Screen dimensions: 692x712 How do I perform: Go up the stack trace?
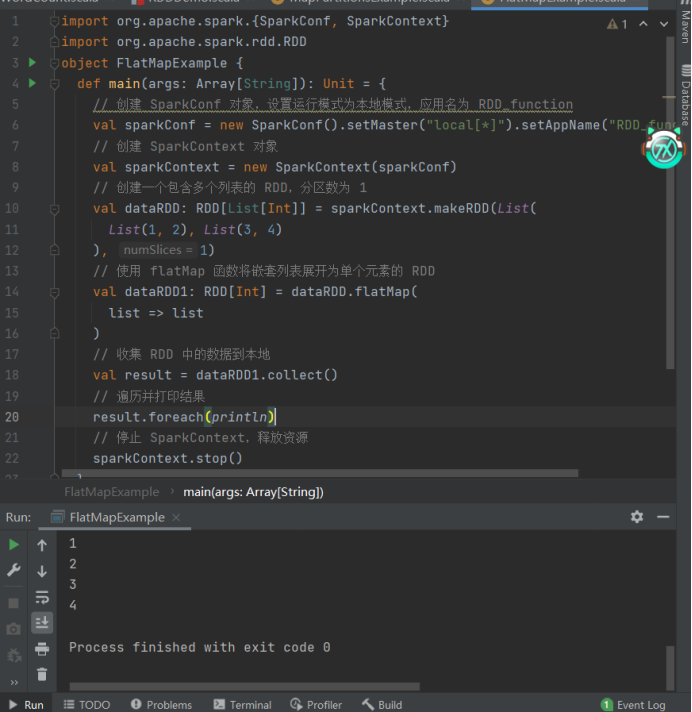click(x=42, y=545)
